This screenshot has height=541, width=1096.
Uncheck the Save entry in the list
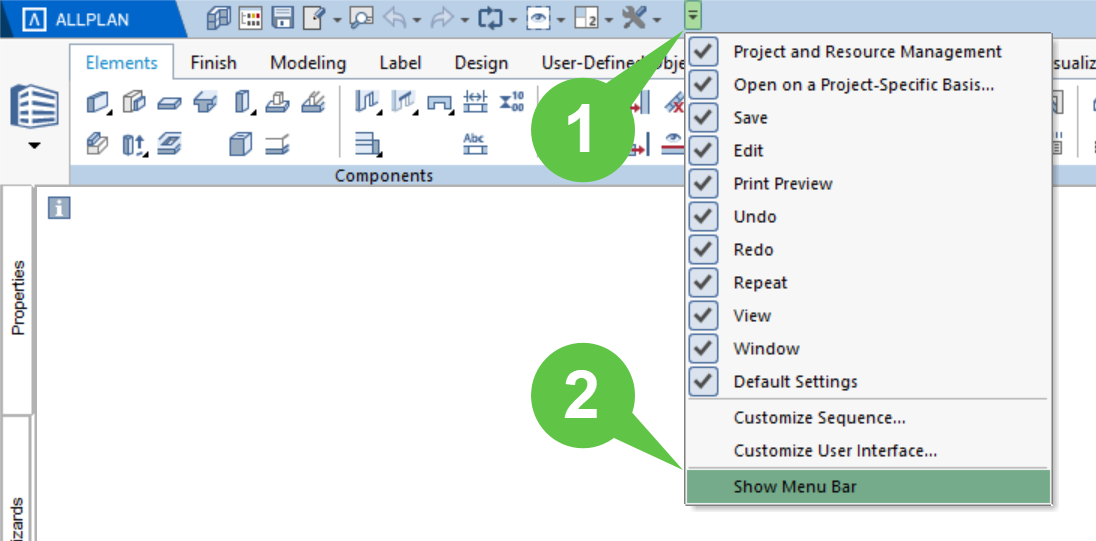coord(703,117)
